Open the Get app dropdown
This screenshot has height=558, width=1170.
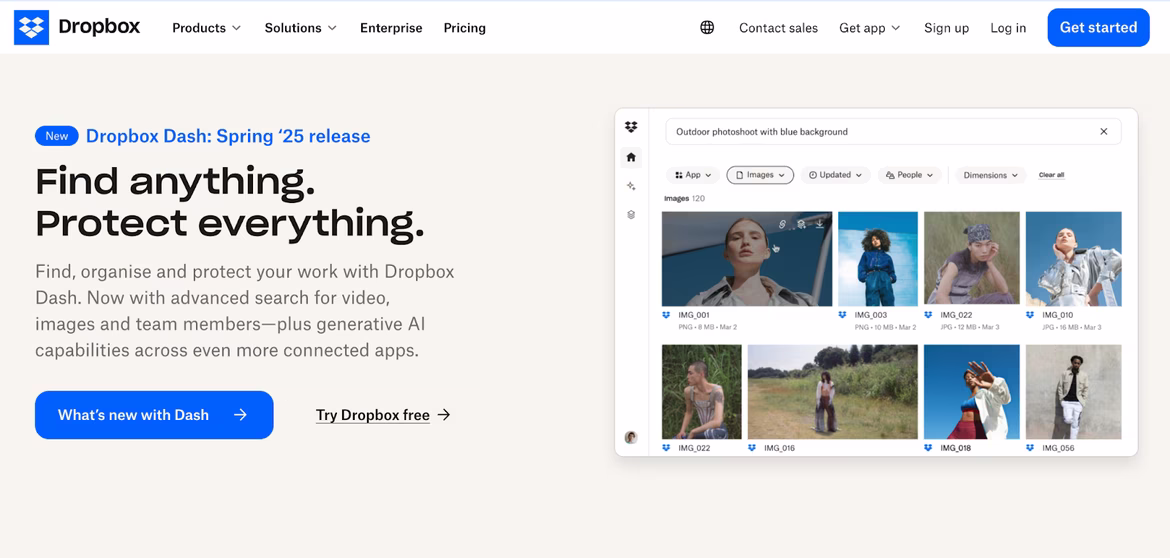pyautogui.click(x=869, y=28)
